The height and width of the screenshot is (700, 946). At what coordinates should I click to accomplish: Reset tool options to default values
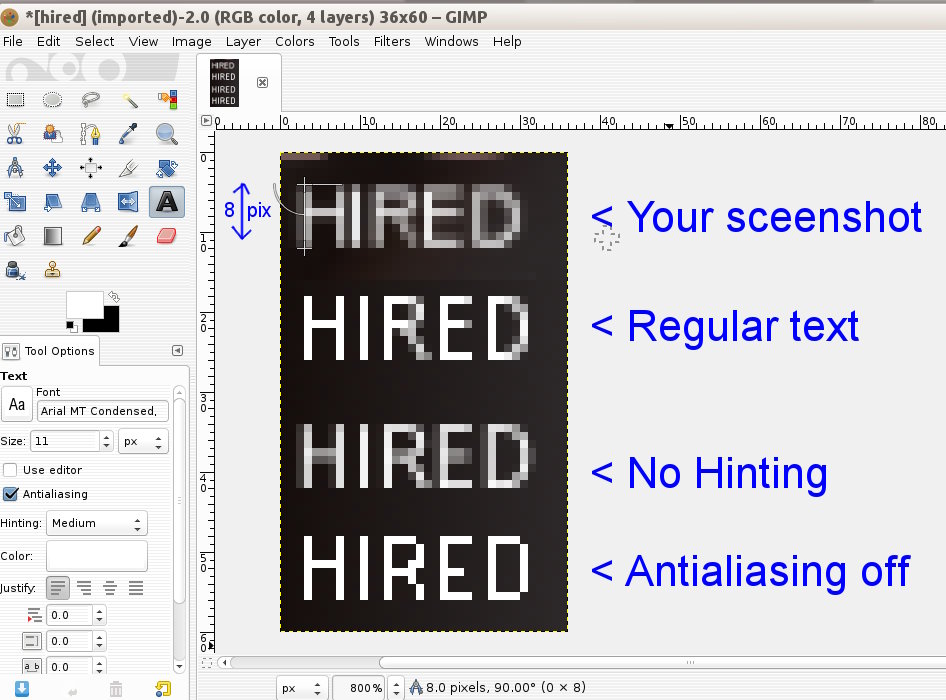pos(163,689)
